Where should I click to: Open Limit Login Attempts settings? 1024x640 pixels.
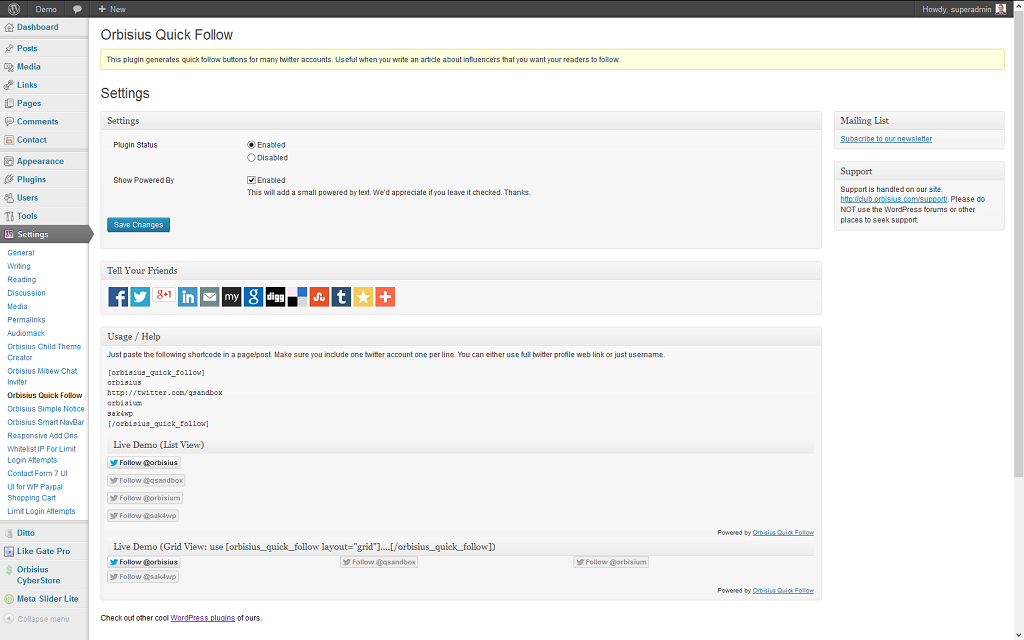tap(41, 511)
